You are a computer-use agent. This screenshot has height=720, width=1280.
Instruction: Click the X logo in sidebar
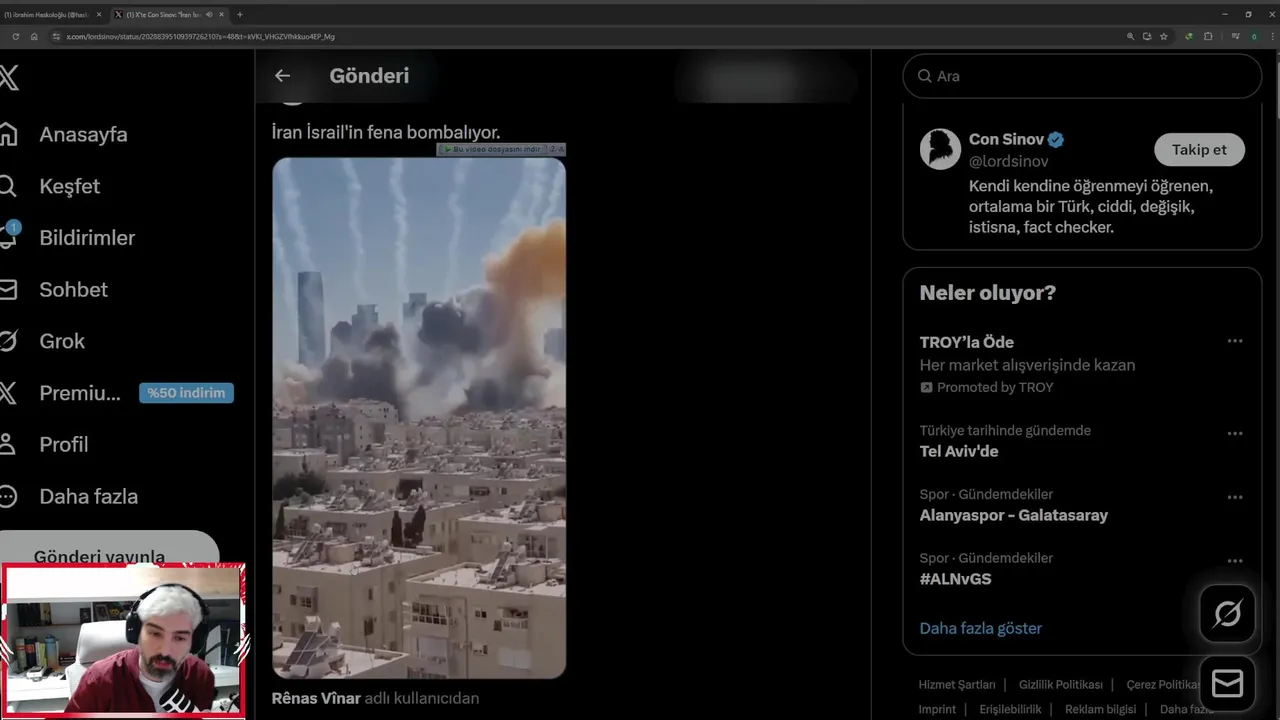pos(8,77)
